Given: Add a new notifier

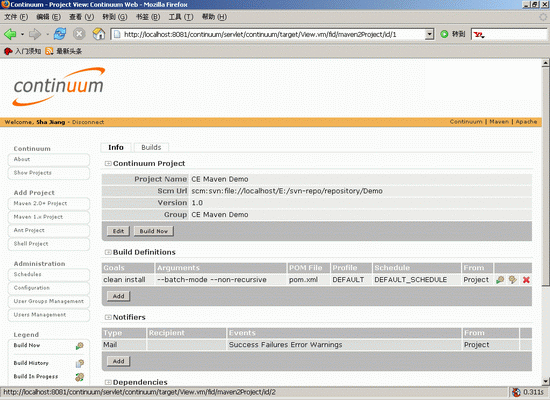Looking at the screenshot, I should 118,361.
